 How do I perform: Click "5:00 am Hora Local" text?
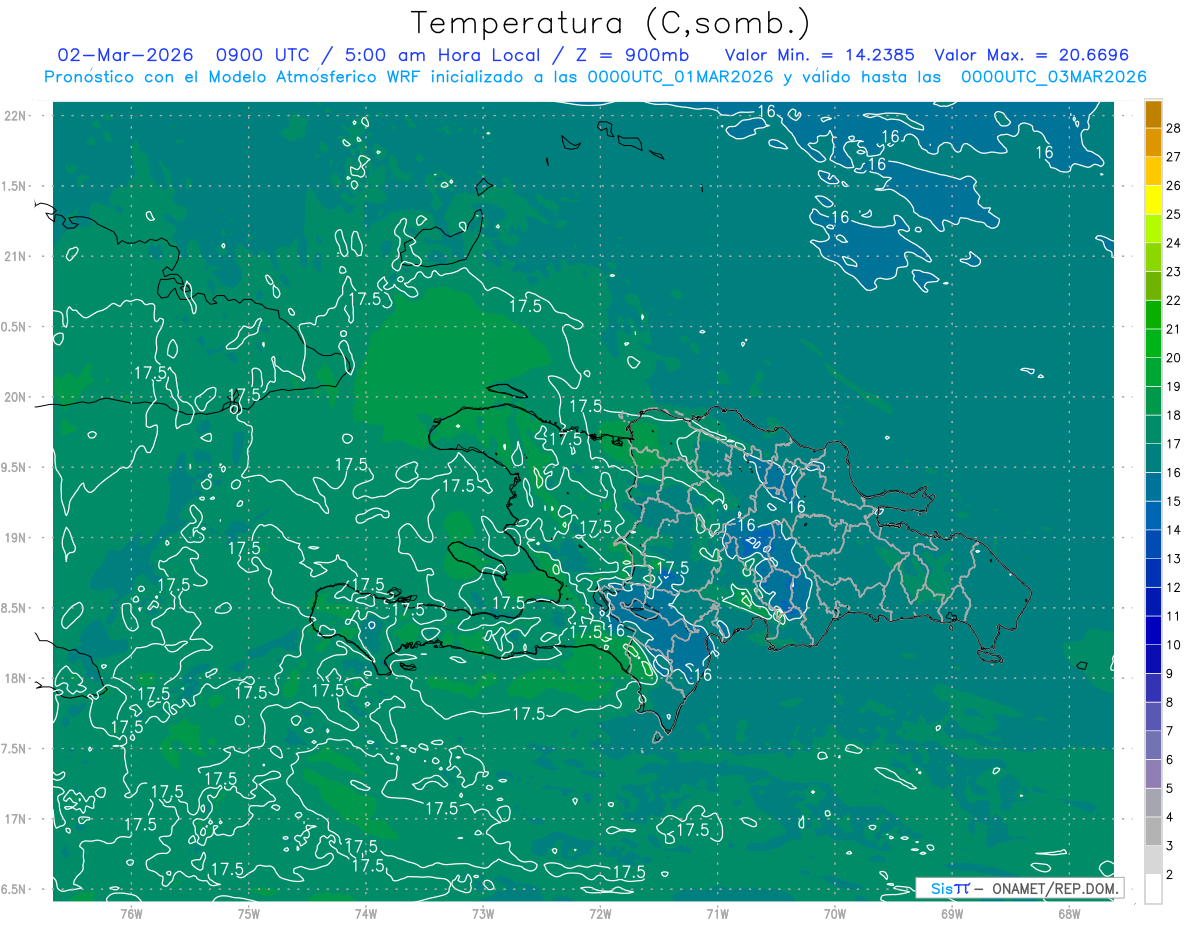[x=442, y=55]
